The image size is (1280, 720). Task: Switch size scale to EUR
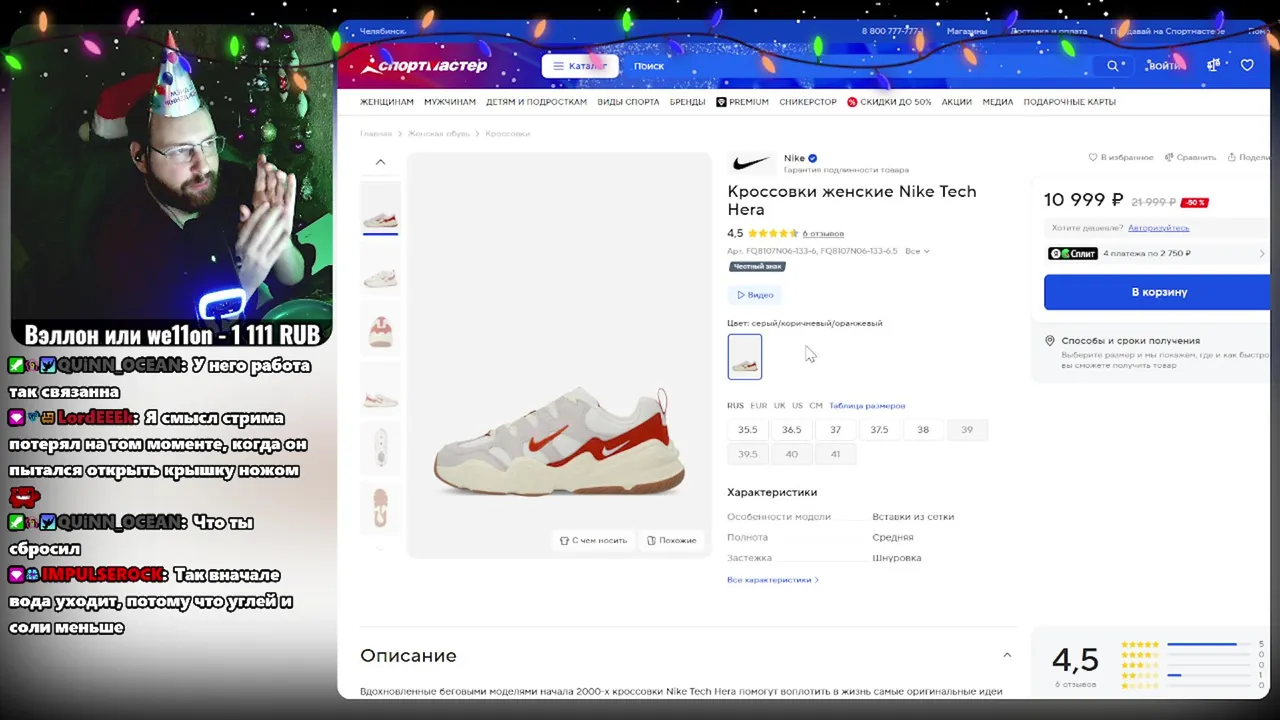coord(759,405)
